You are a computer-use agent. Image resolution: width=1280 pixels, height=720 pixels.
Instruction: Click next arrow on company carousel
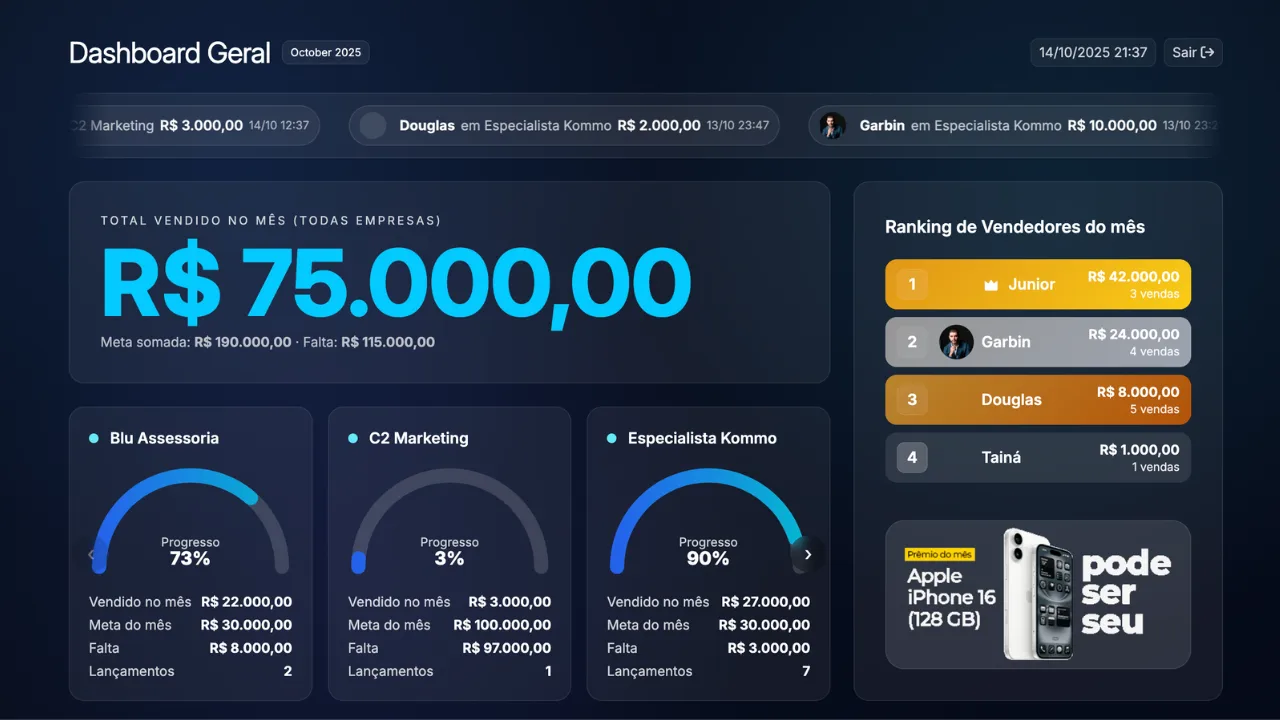click(x=808, y=555)
